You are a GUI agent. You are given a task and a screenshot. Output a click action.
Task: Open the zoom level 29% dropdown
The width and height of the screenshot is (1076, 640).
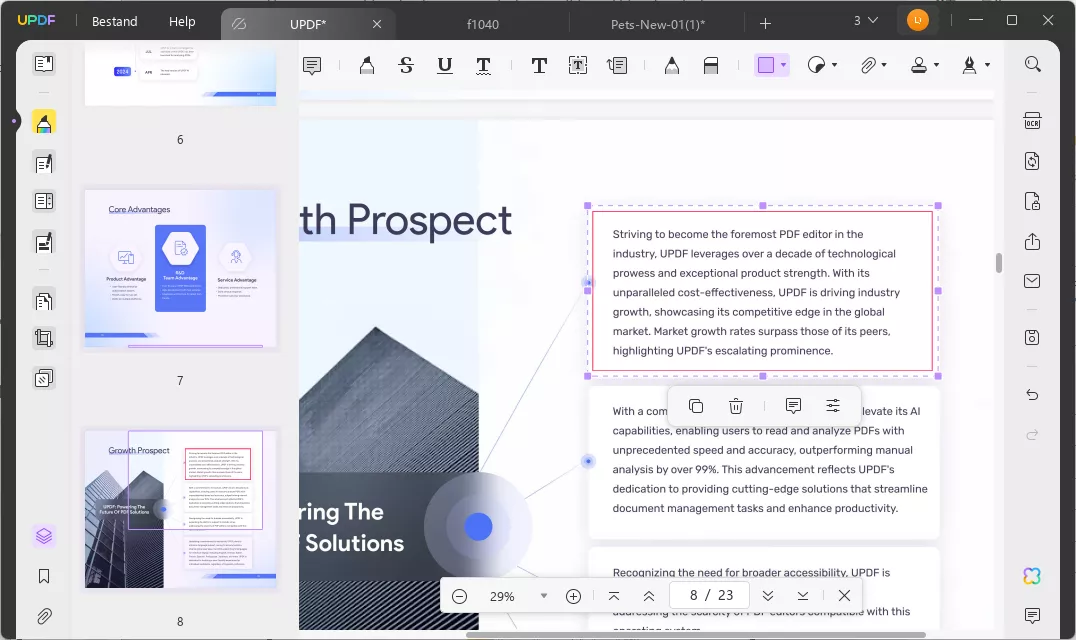543,596
